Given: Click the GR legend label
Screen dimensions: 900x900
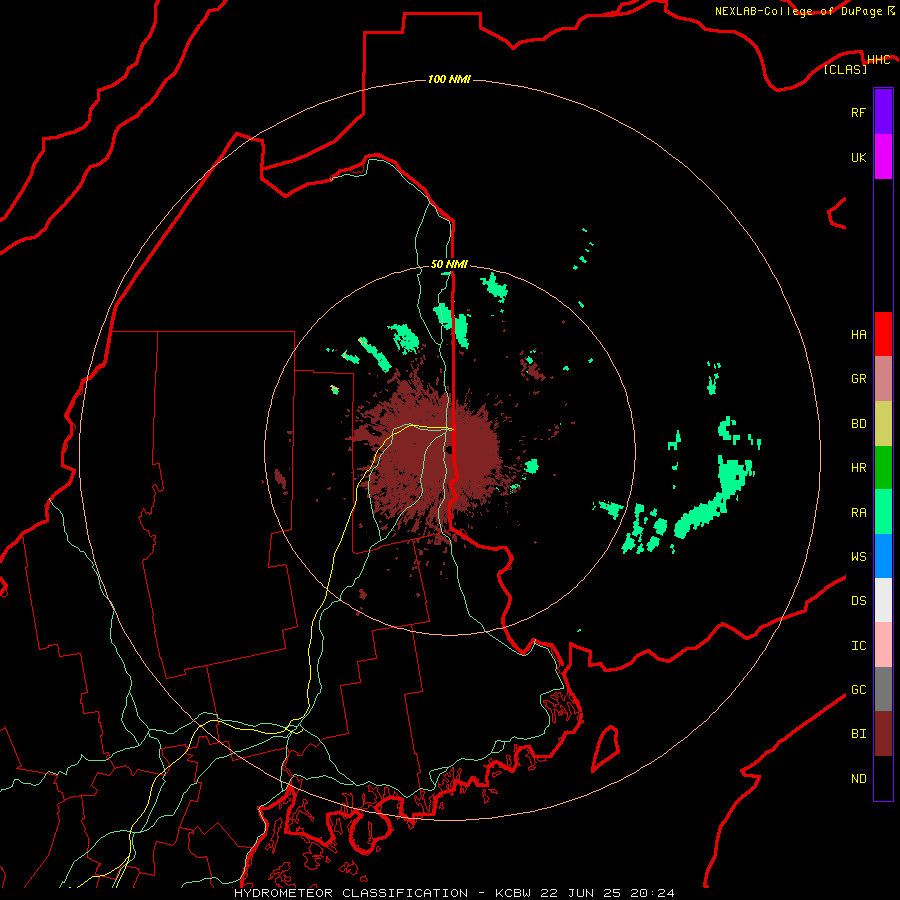Looking at the screenshot, I should 858,378.
